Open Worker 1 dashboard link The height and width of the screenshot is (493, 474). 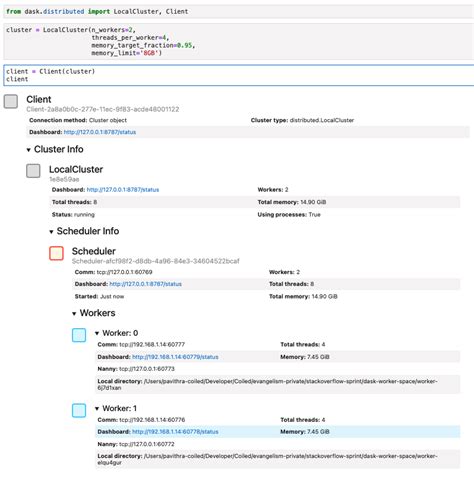click(x=175, y=432)
